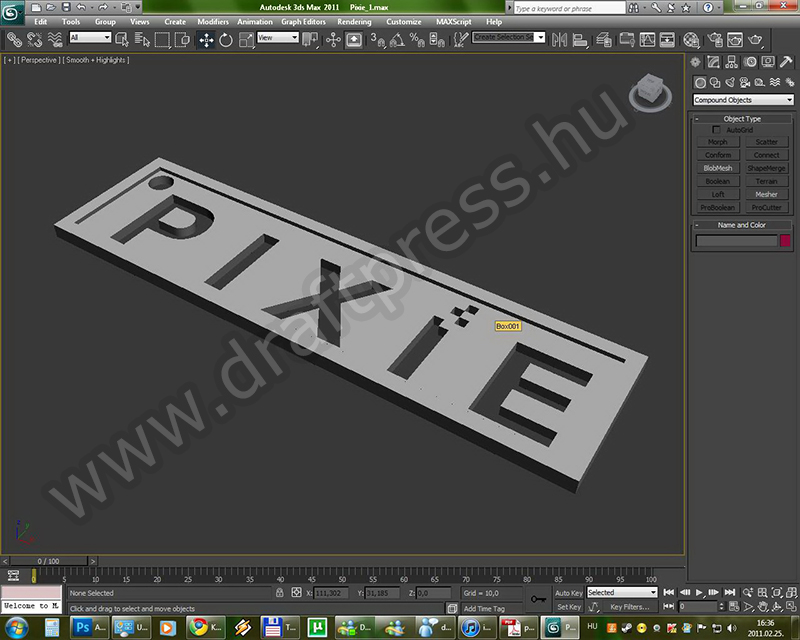Open the application menu button
The width and height of the screenshot is (800, 640).
click(x=11, y=13)
